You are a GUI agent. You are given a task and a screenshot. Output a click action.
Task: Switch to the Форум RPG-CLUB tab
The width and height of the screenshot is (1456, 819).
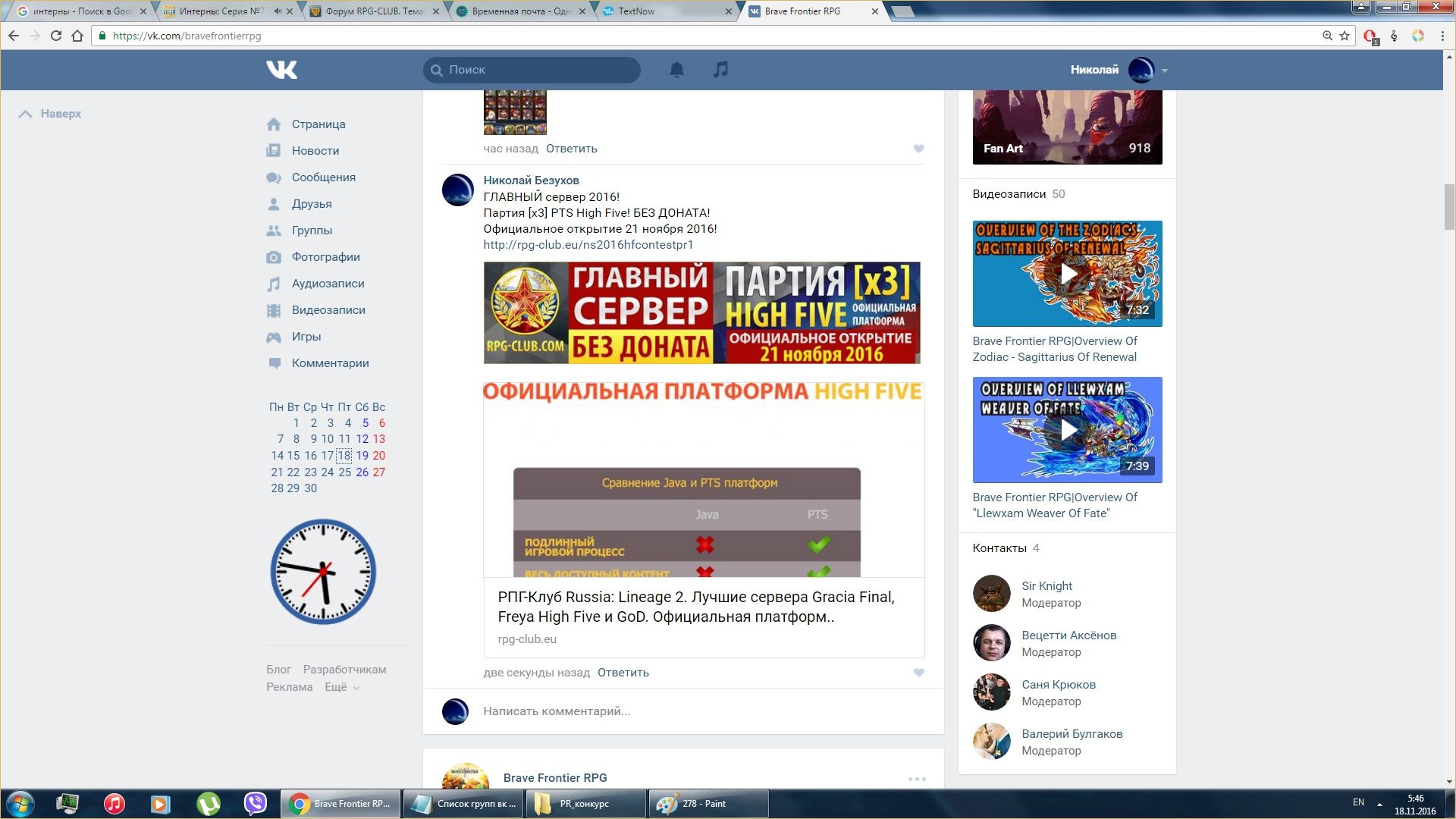tap(375, 11)
